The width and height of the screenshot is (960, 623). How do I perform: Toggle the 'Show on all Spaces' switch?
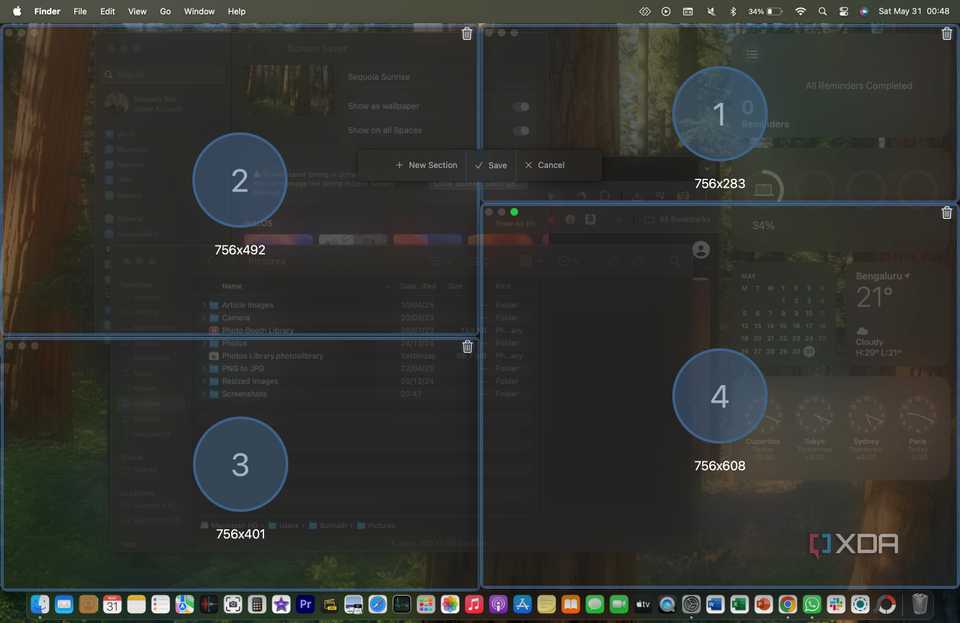pos(519,130)
